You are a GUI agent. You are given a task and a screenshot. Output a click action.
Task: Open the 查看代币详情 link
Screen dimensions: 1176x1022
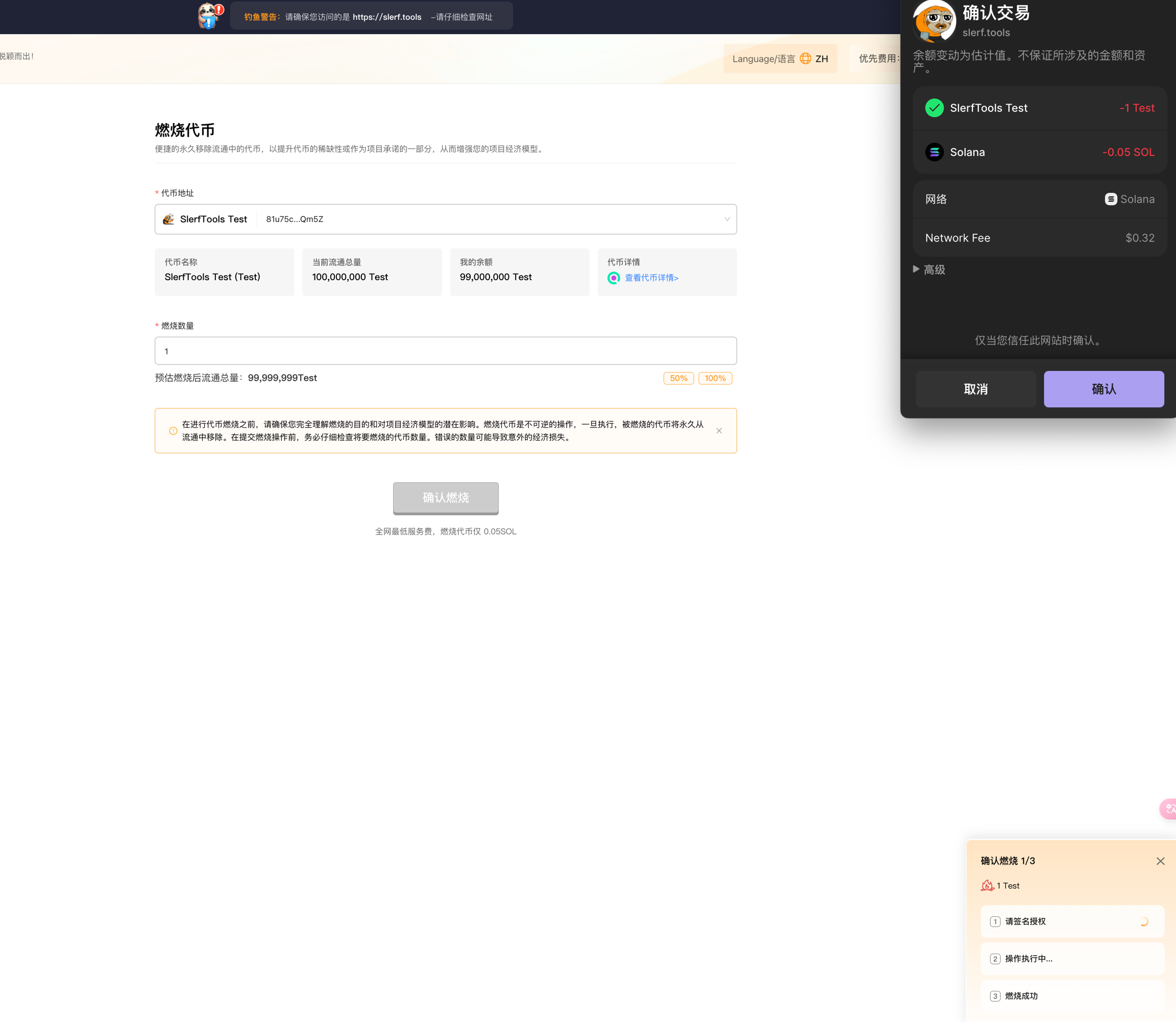tap(651, 278)
